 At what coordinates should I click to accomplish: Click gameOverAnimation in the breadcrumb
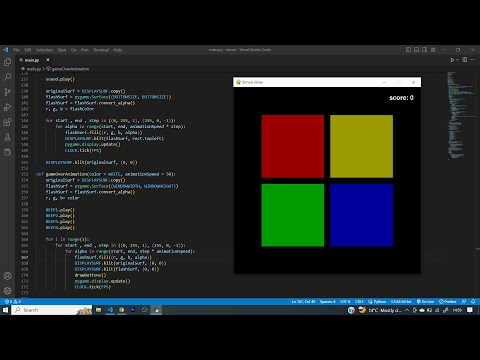(70, 69)
